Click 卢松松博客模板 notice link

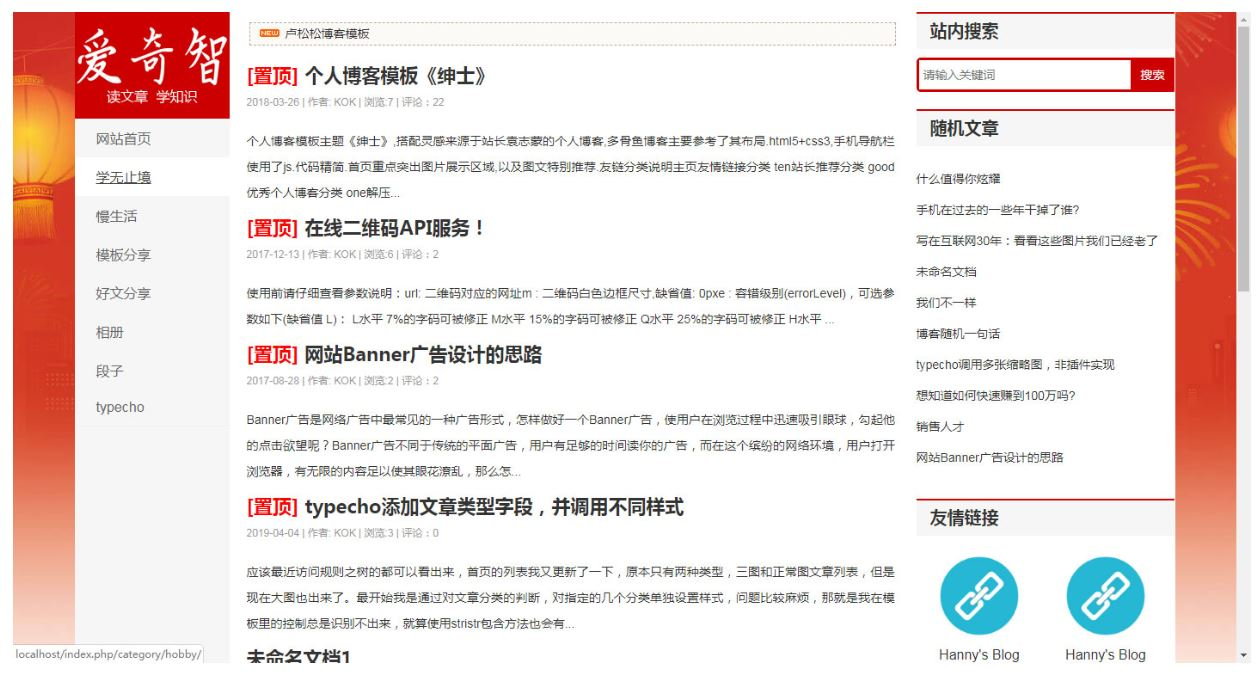(x=327, y=33)
